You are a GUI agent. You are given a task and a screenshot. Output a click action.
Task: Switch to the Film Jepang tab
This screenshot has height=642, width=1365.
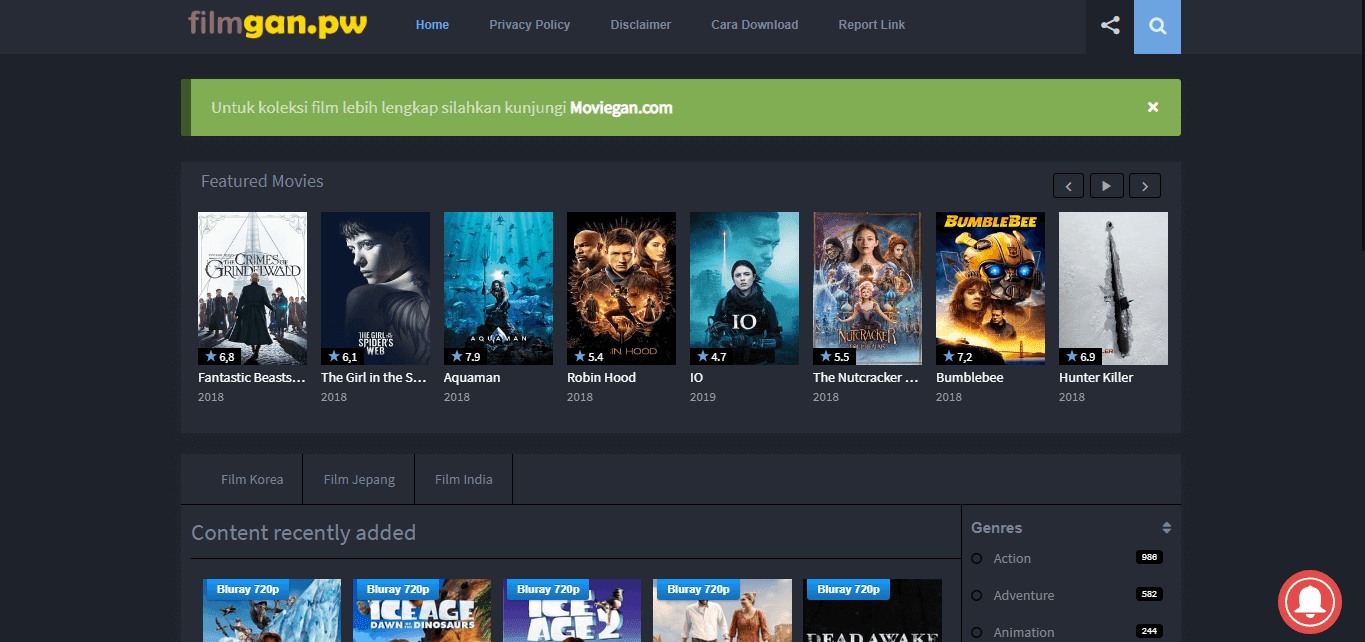[358, 479]
